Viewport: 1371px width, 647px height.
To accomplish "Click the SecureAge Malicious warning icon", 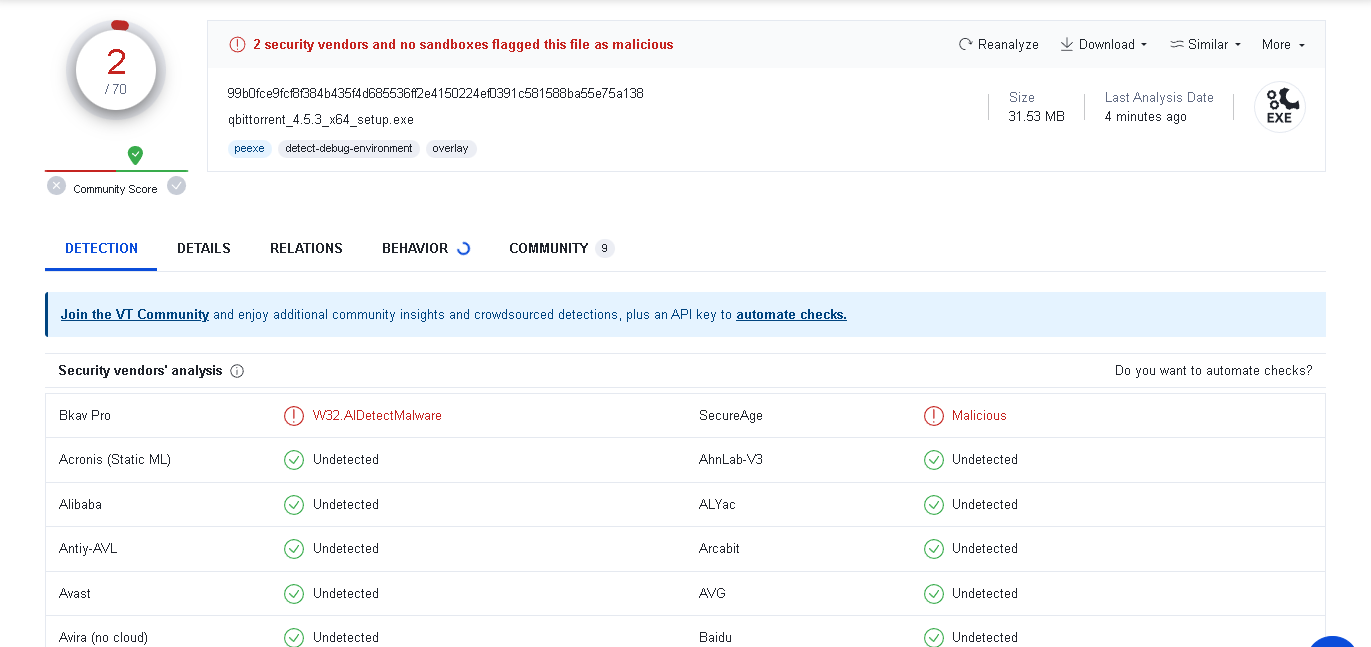I will tap(933, 416).
